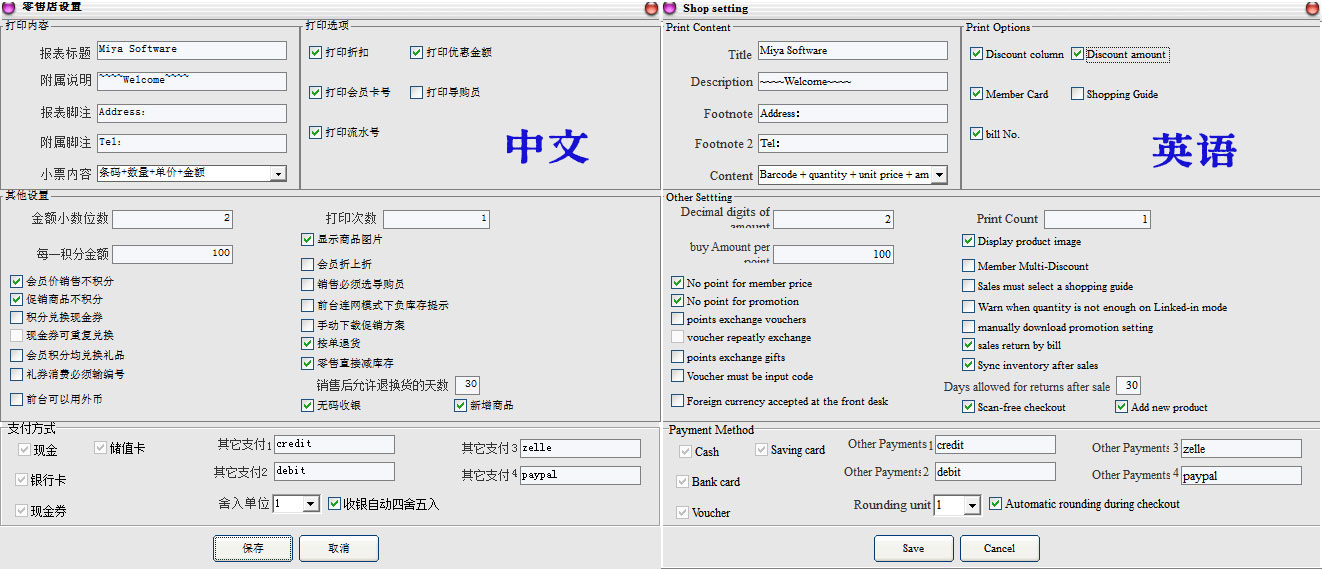Click the Description input field
This screenshot has width=1322, height=569.
tap(852, 82)
